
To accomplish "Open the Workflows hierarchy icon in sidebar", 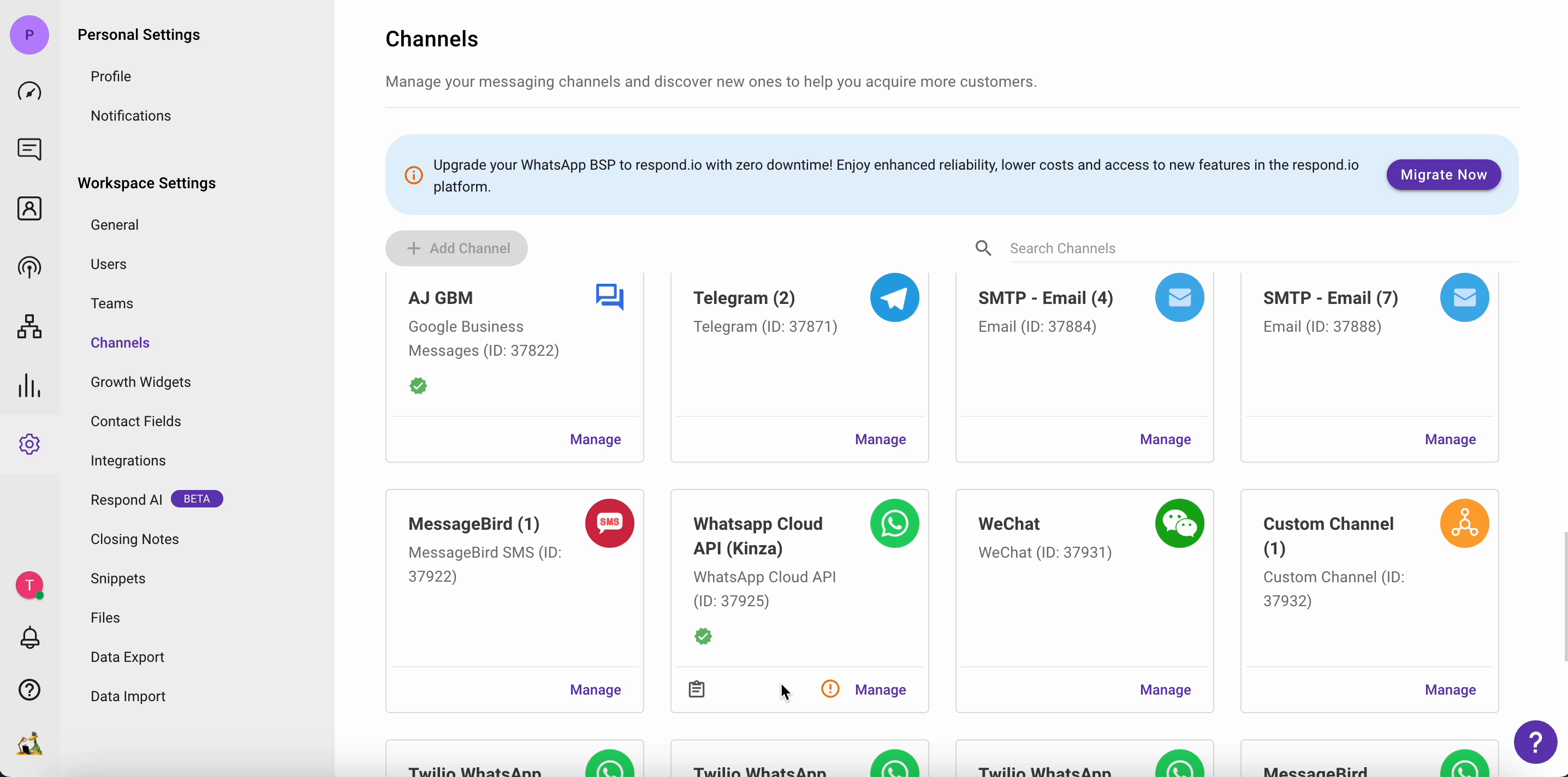I will (29, 326).
